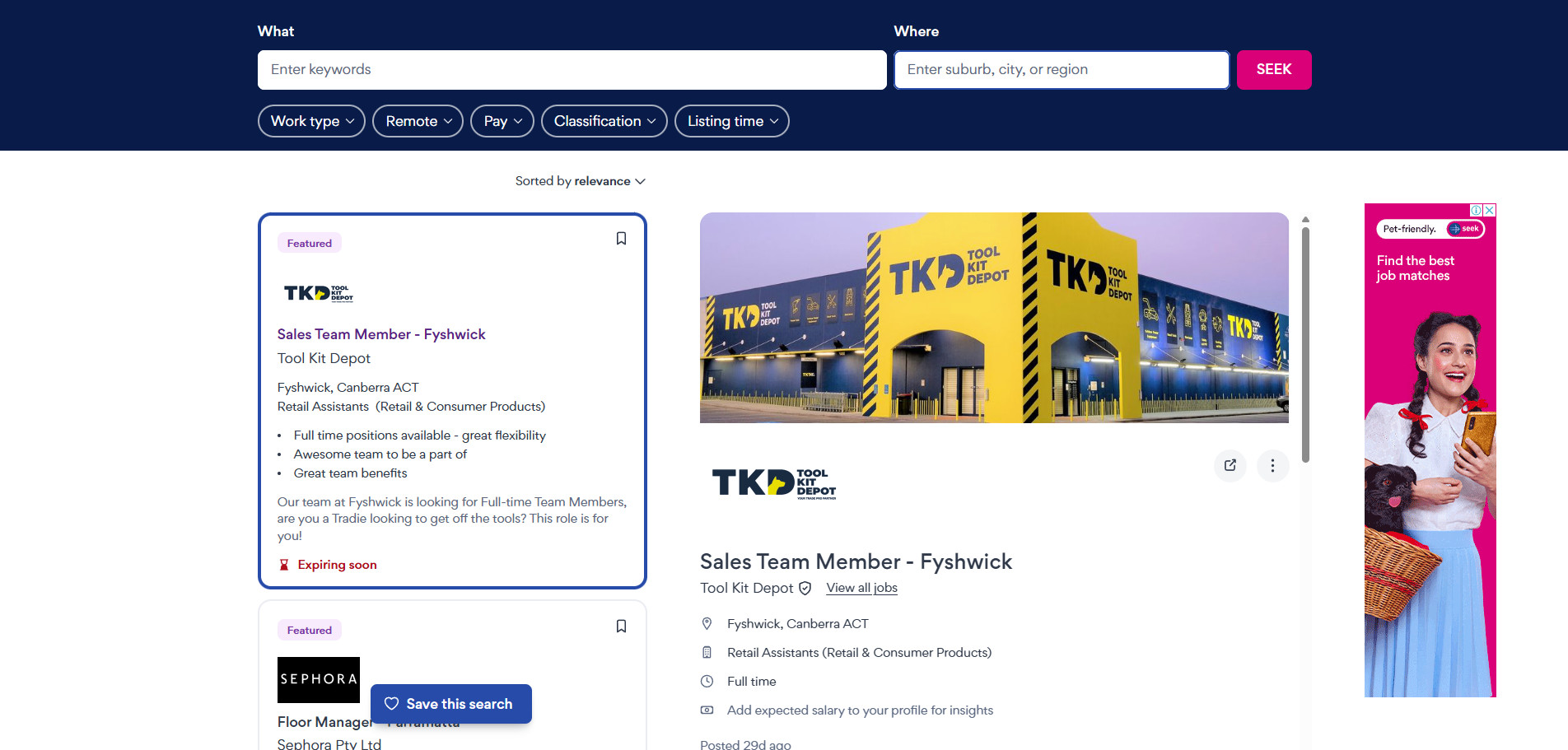Click the classification building icon
Viewport: 1568px width, 750px height.
pos(707,653)
